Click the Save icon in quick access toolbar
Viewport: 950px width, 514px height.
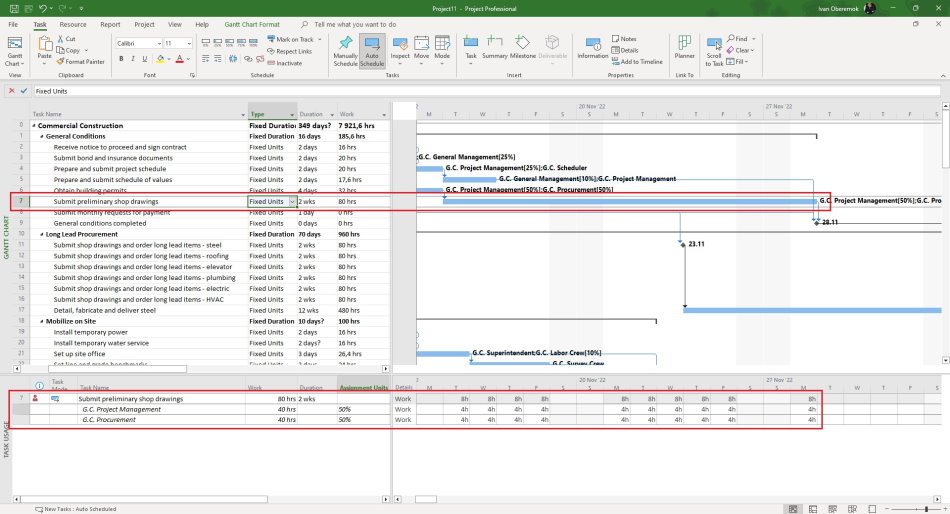(13, 8)
